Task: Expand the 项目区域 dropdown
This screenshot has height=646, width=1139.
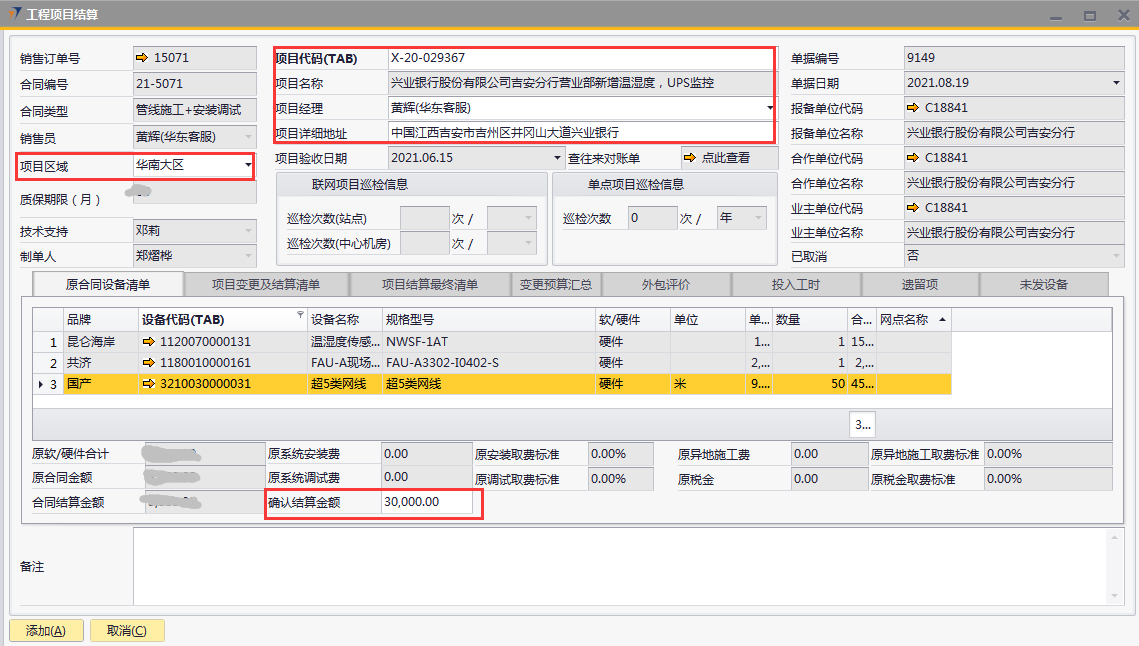Action: tap(247, 165)
